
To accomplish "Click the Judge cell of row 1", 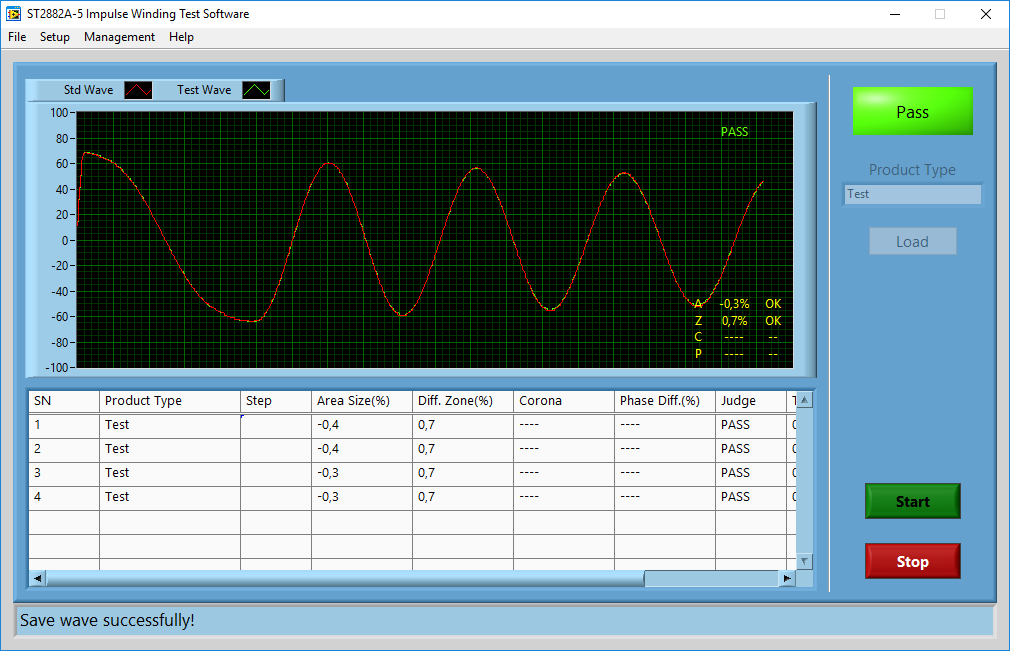I will [x=750, y=425].
